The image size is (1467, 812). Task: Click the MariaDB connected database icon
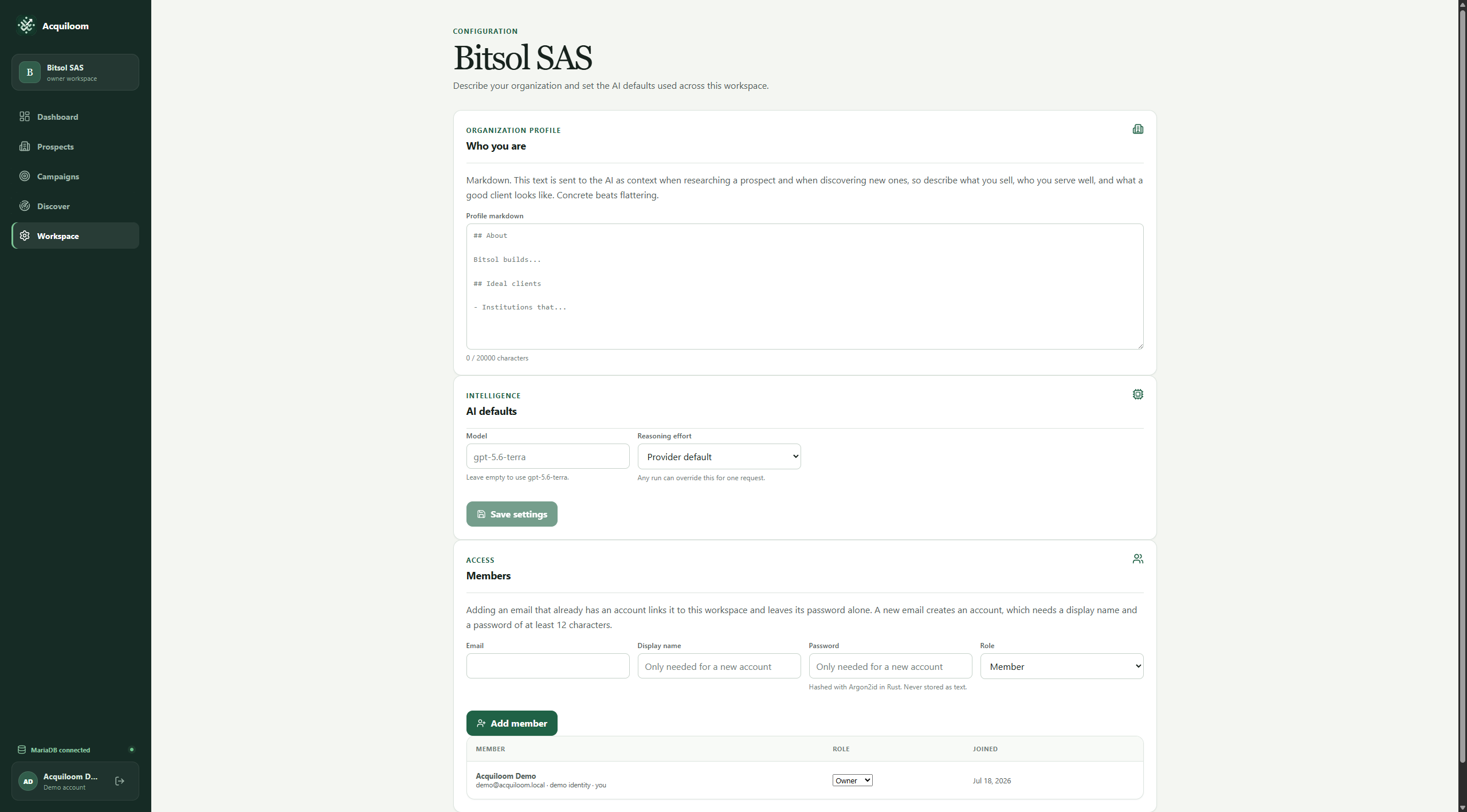coord(22,750)
